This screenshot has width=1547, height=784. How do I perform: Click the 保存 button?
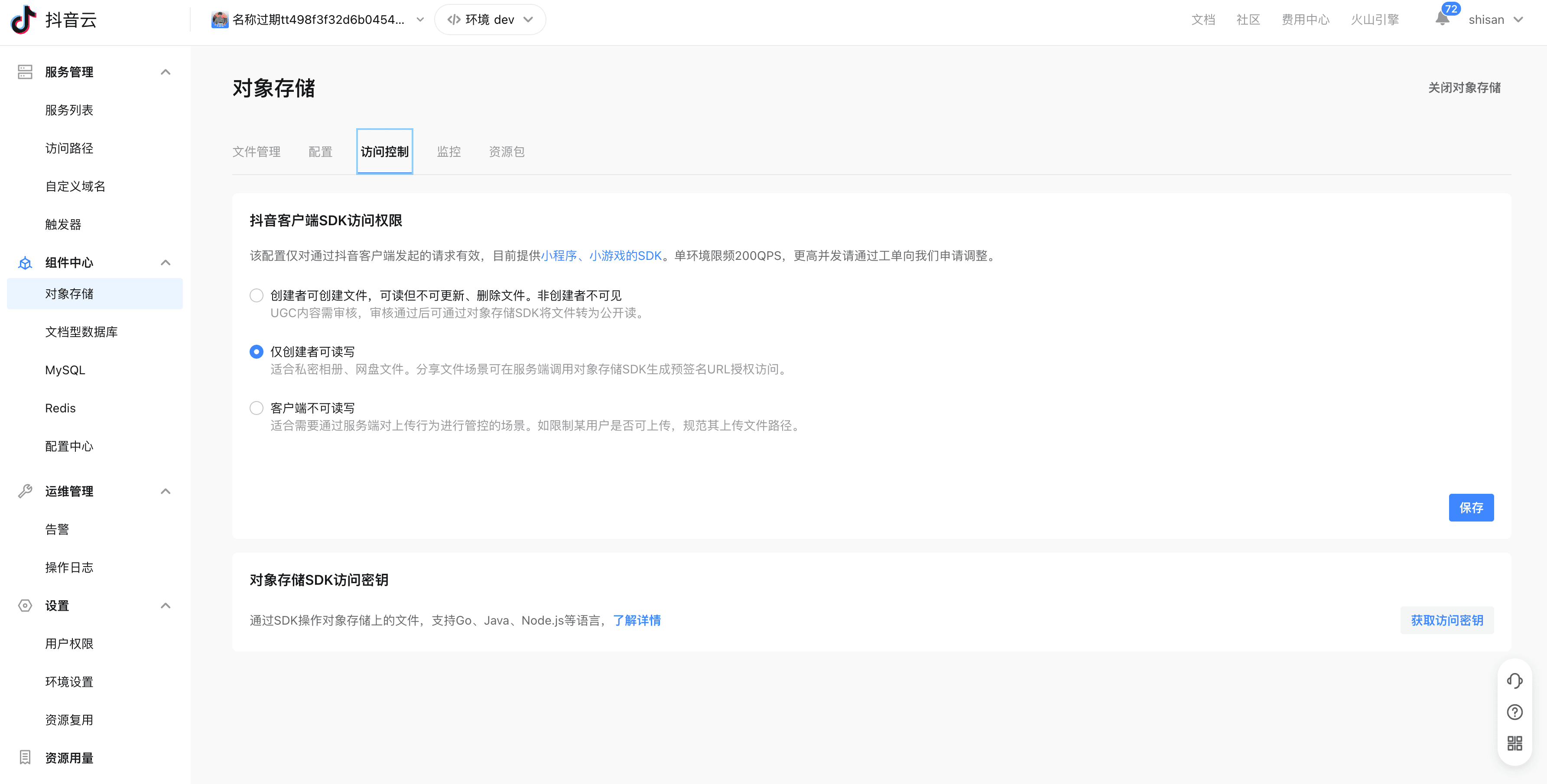(1471, 508)
